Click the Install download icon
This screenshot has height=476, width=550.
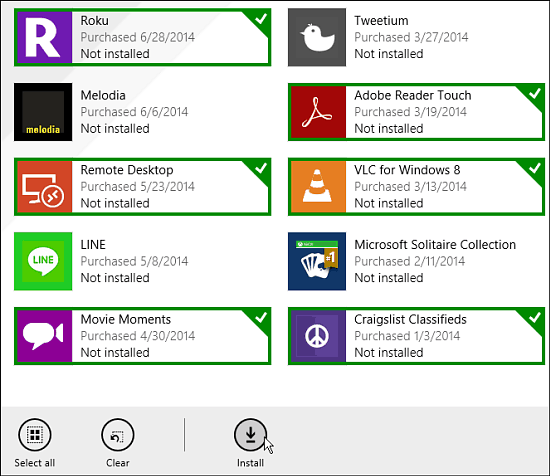pos(250,435)
